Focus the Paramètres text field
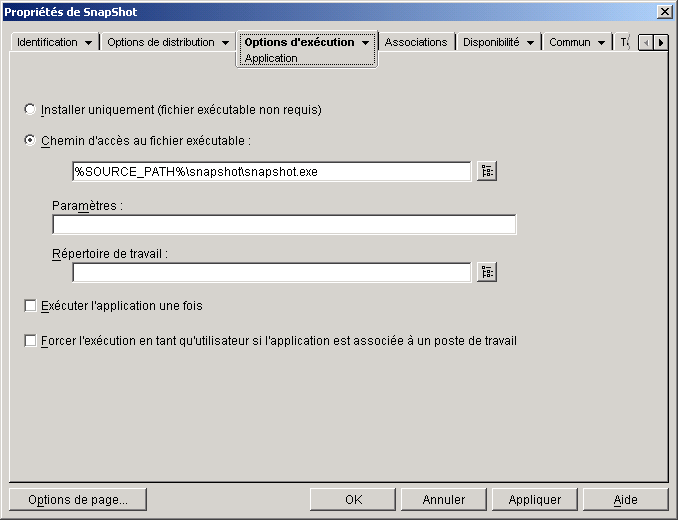Viewport: 678px width, 520px height. (284, 224)
